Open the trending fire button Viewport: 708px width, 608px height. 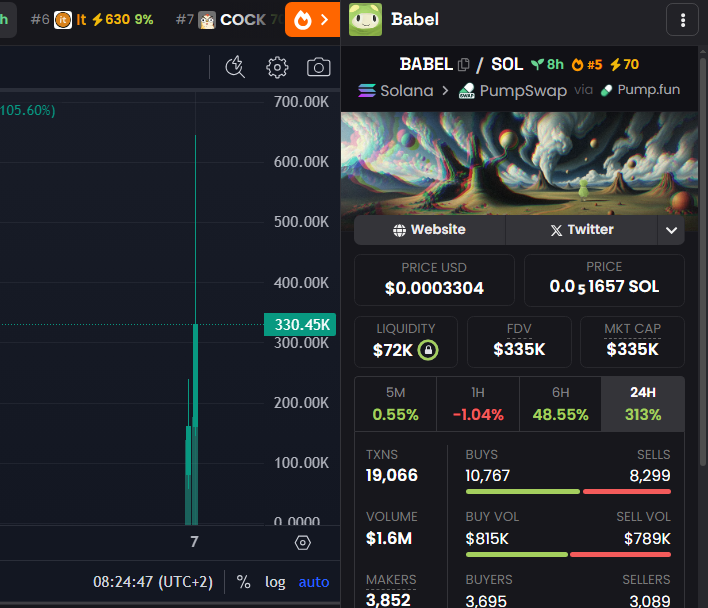point(312,19)
